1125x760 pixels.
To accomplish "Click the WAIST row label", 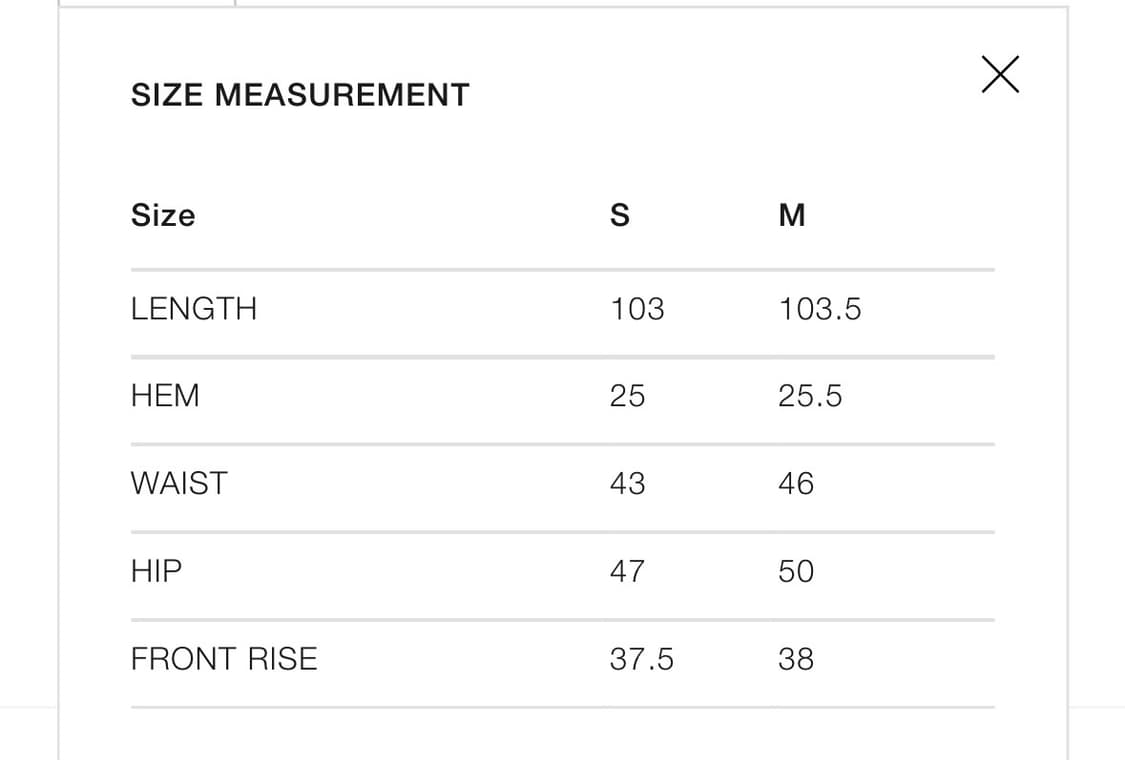I will (x=179, y=484).
